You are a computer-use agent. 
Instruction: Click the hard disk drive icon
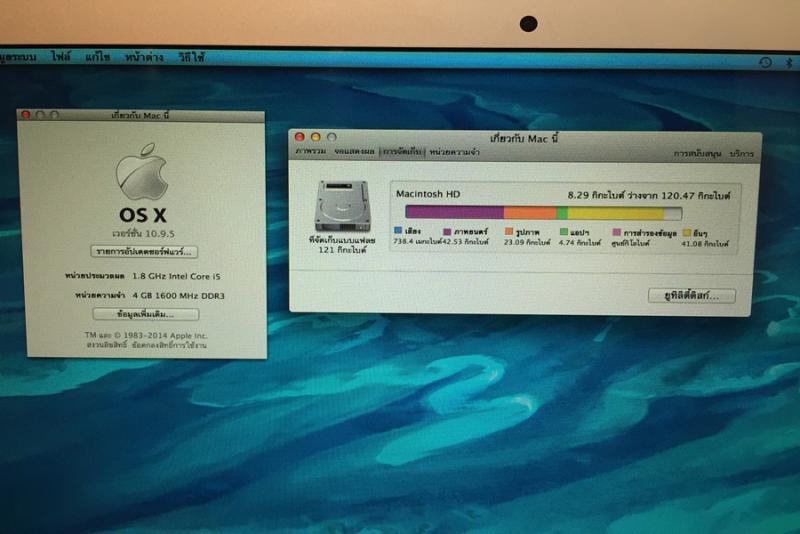pos(342,206)
